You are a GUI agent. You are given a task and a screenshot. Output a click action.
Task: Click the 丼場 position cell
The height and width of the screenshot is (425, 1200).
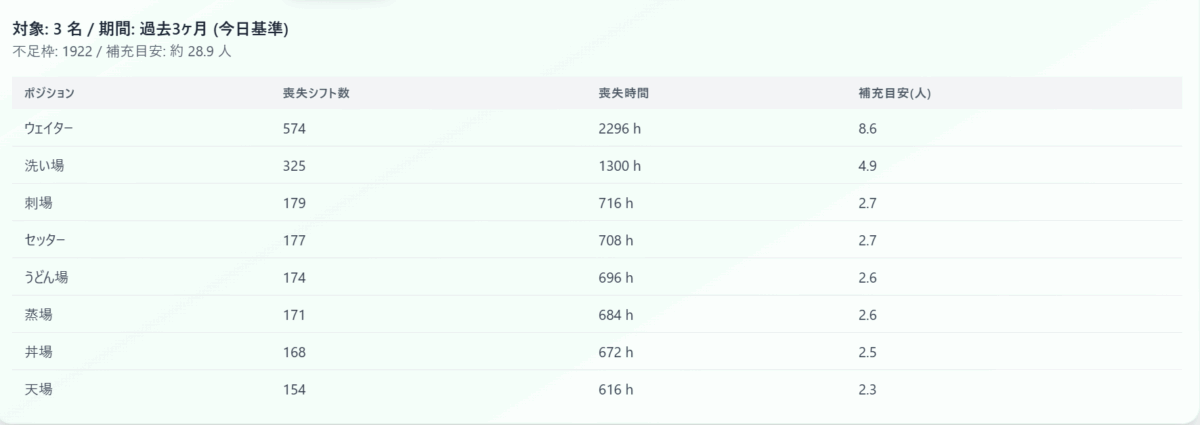click(38, 352)
